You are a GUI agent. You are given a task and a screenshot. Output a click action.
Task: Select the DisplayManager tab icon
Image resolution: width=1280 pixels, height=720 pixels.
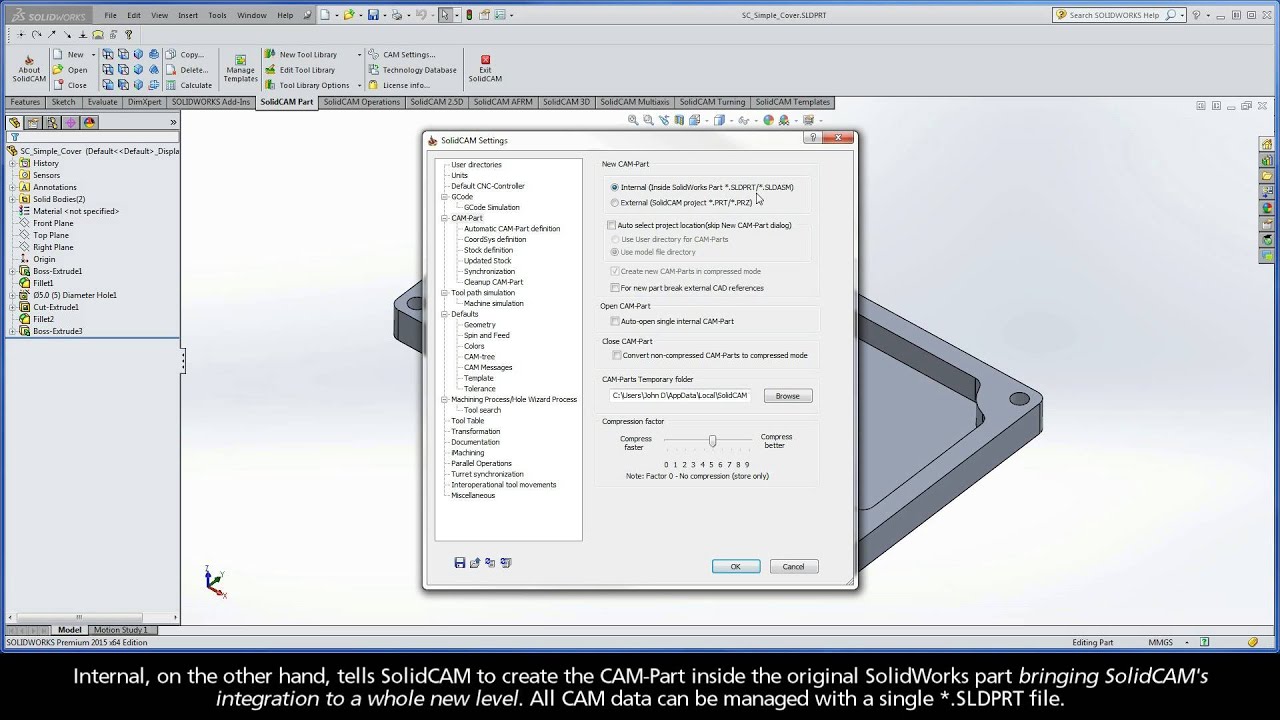[x=89, y=122]
